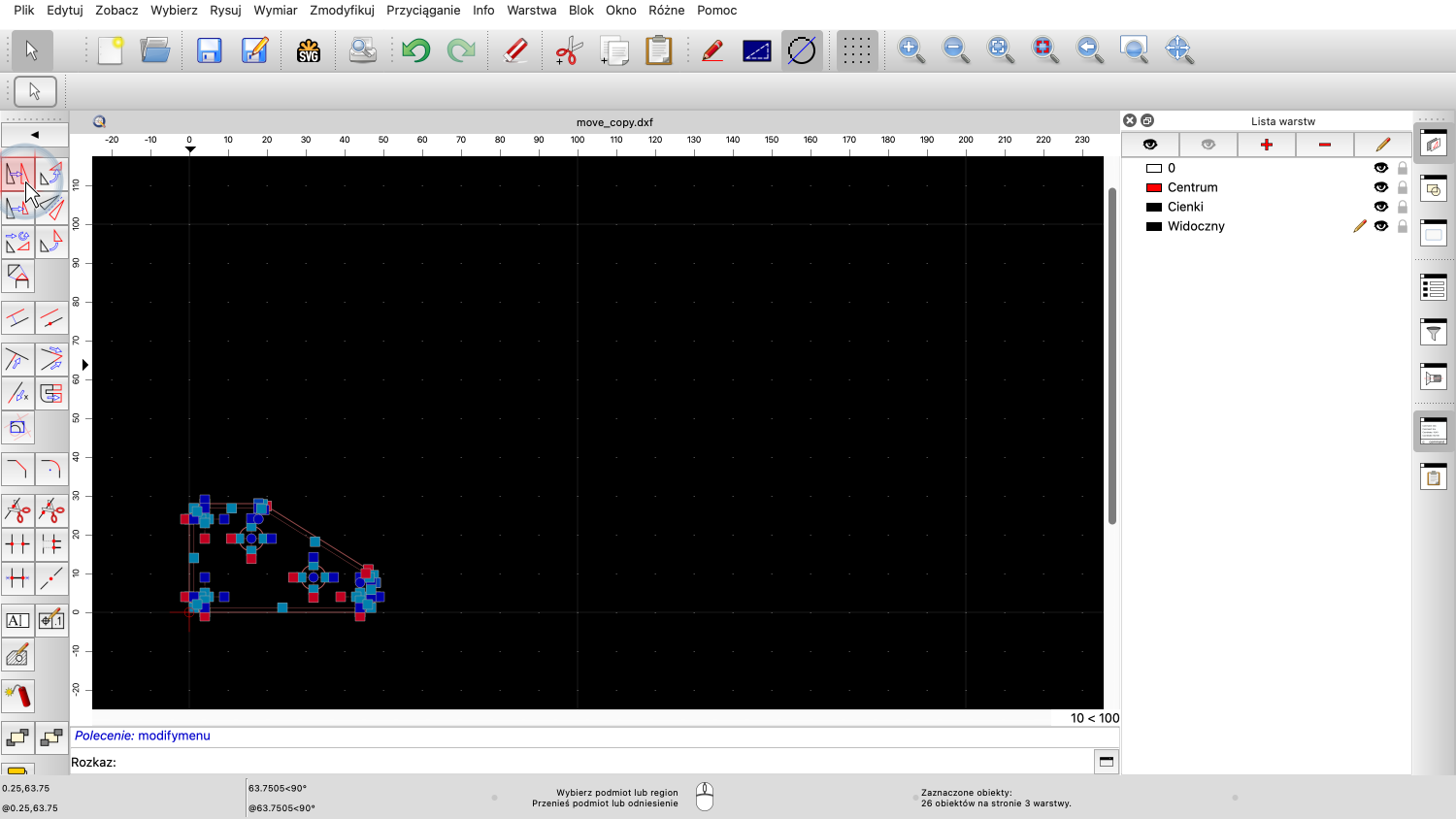Click the Zoom In magnifier
1456x819 pixels.
click(910, 50)
